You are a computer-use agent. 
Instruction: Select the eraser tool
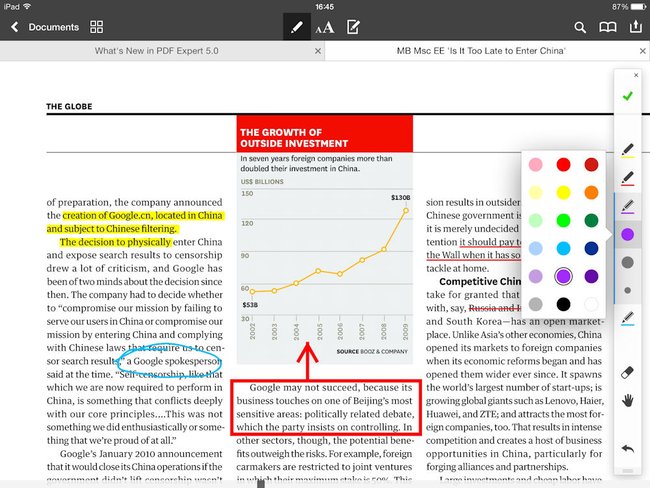pos(628,372)
